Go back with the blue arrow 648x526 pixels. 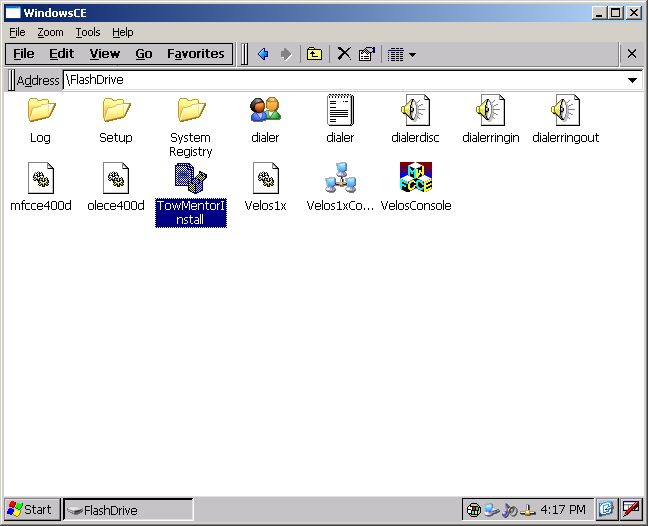(263, 54)
